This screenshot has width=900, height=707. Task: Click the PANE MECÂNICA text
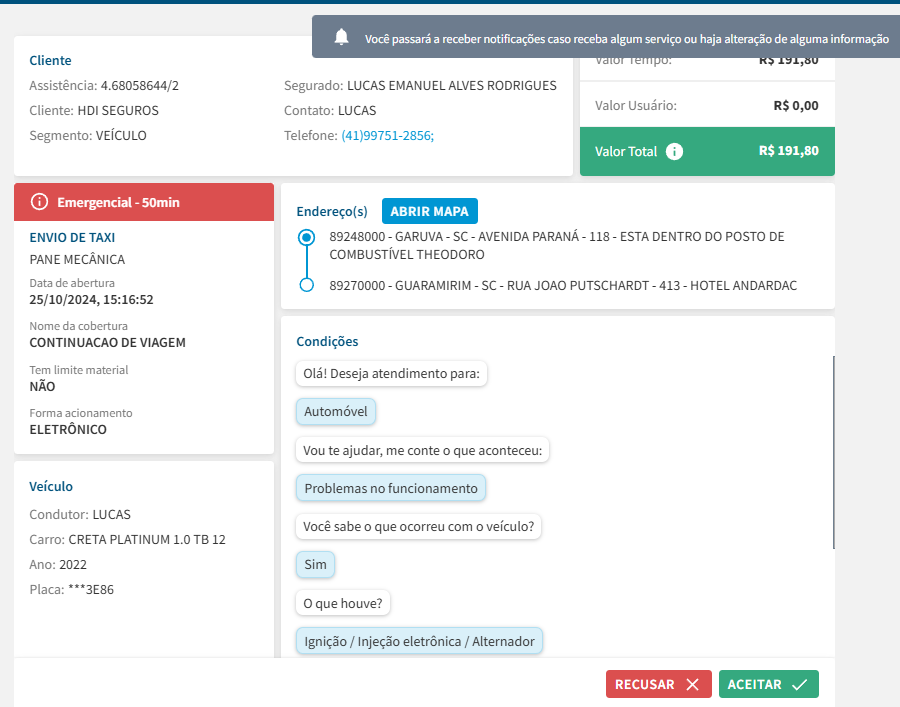(77, 259)
